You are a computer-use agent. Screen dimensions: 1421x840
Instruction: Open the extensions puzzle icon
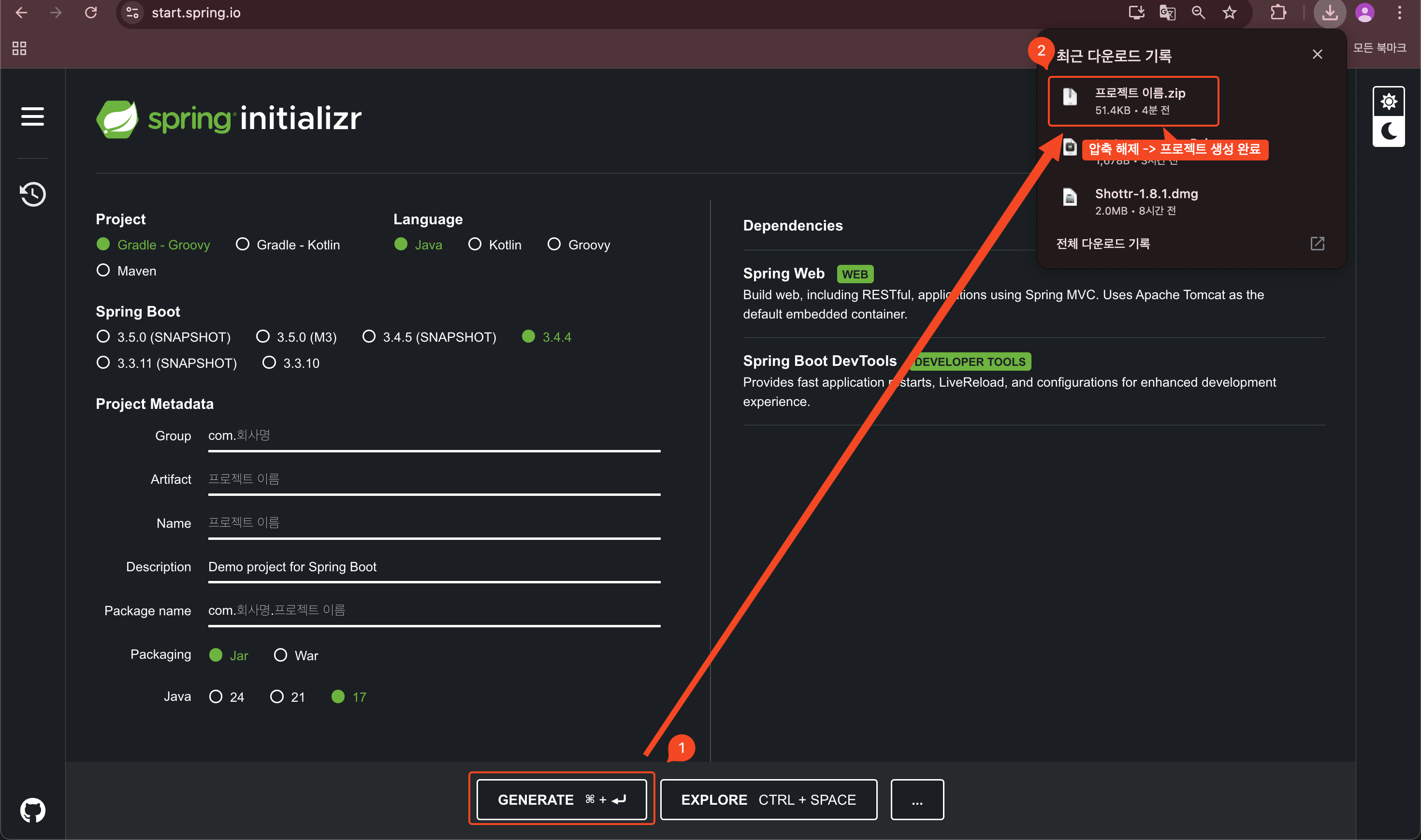pyautogui.click(x=1278, y=13)
